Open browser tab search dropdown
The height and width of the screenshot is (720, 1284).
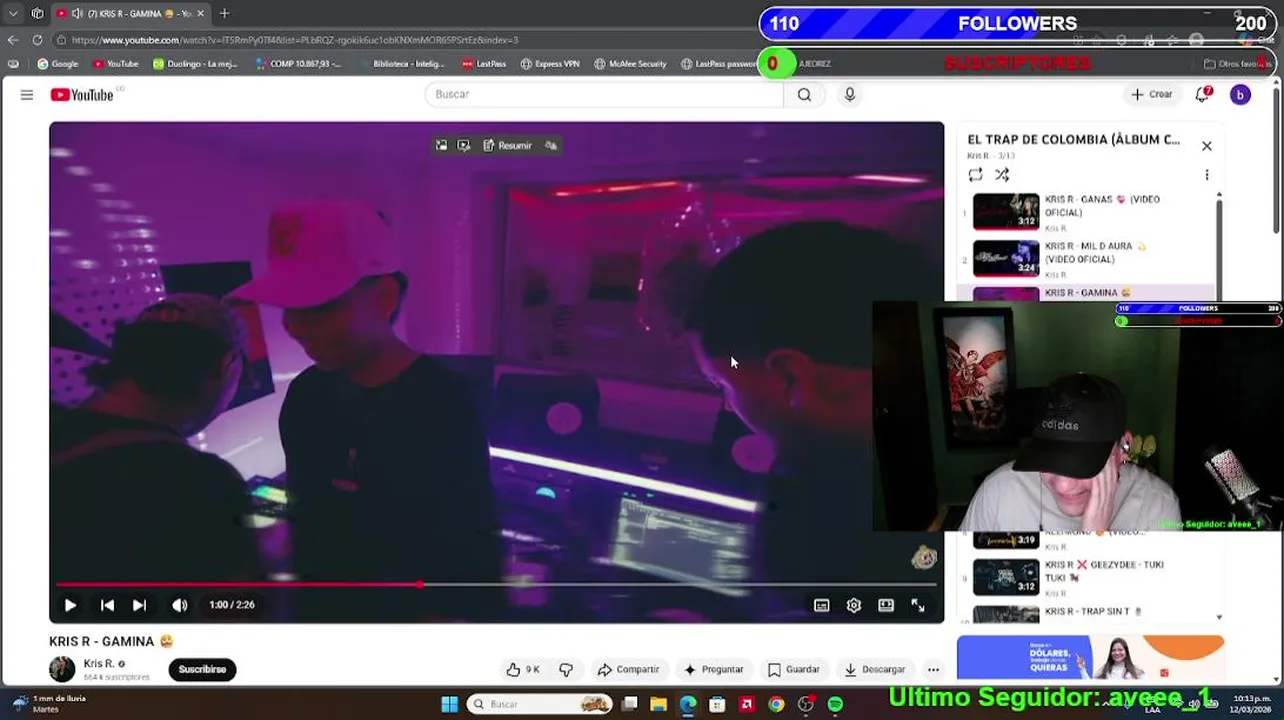coord(13,13)
